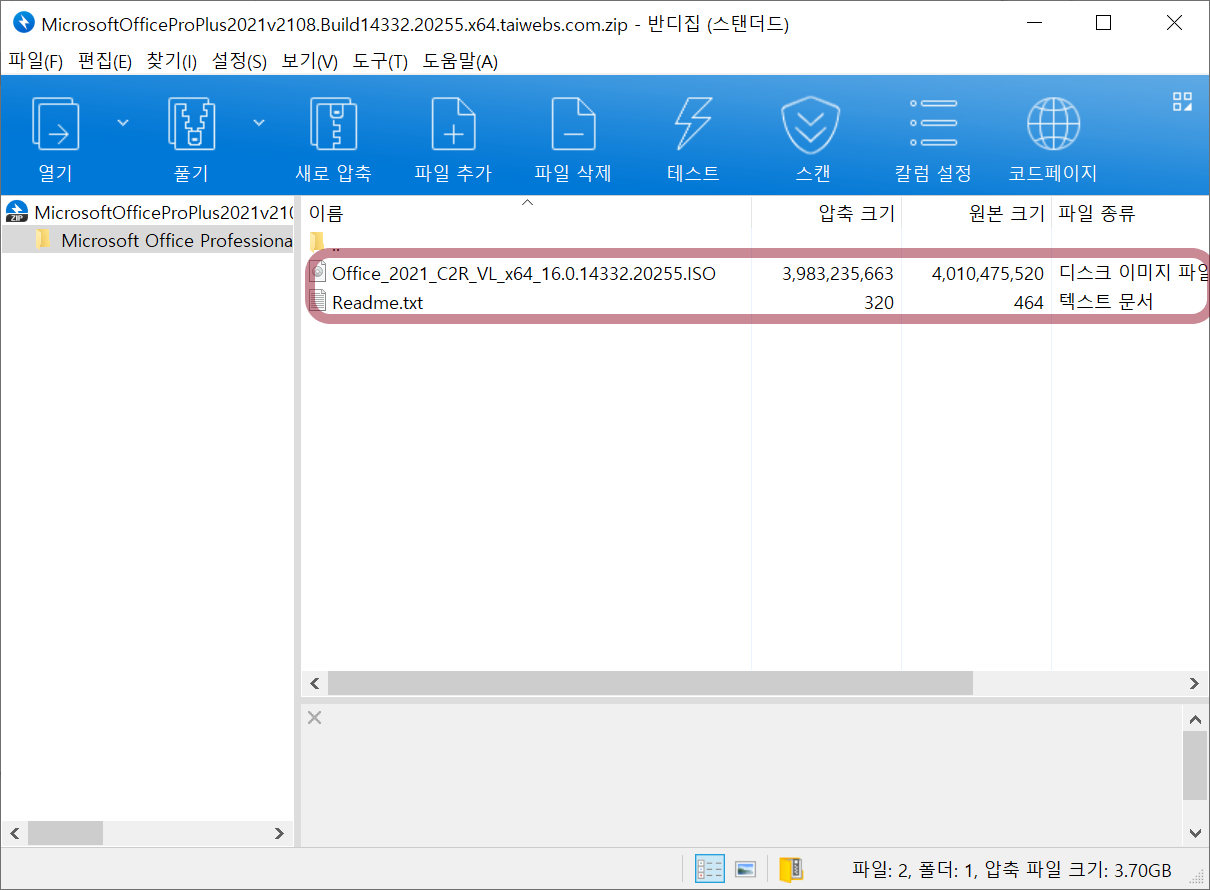This screenshot has height=890, width=1210.
Task: Close the preview pane with X
Action: (314, 717)
